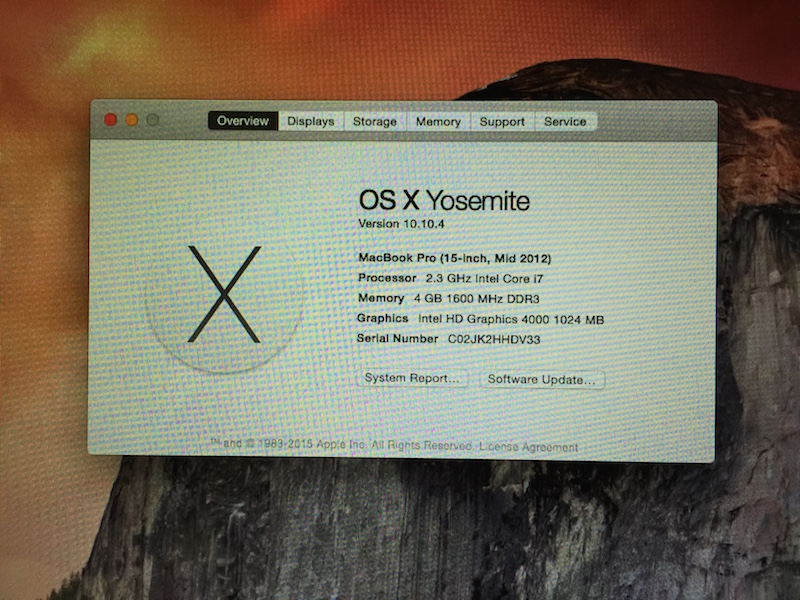
Task: Open the License Agreement link
Action: click(x=529, y=447)
